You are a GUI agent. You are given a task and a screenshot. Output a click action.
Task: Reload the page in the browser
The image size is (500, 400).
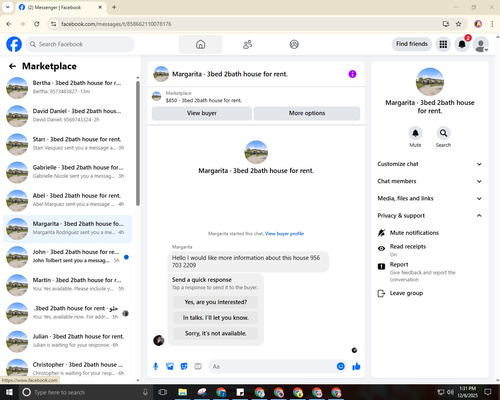tap(37, 24)
